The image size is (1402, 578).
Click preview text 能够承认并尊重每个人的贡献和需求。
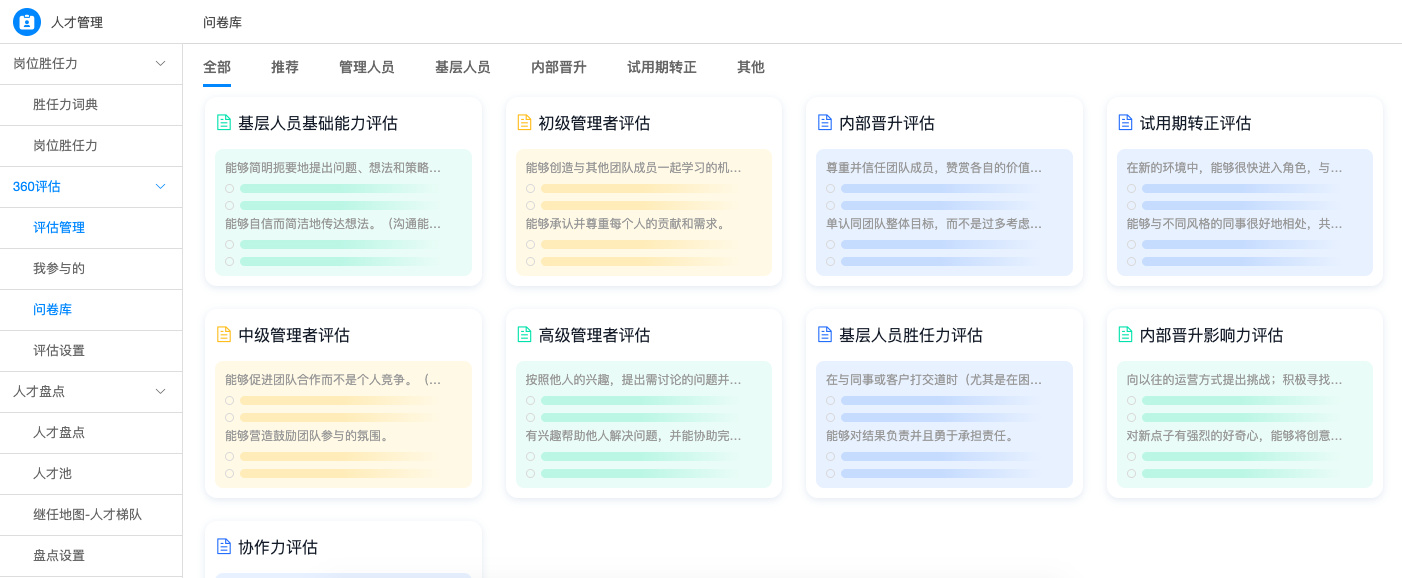click(626, 223)
